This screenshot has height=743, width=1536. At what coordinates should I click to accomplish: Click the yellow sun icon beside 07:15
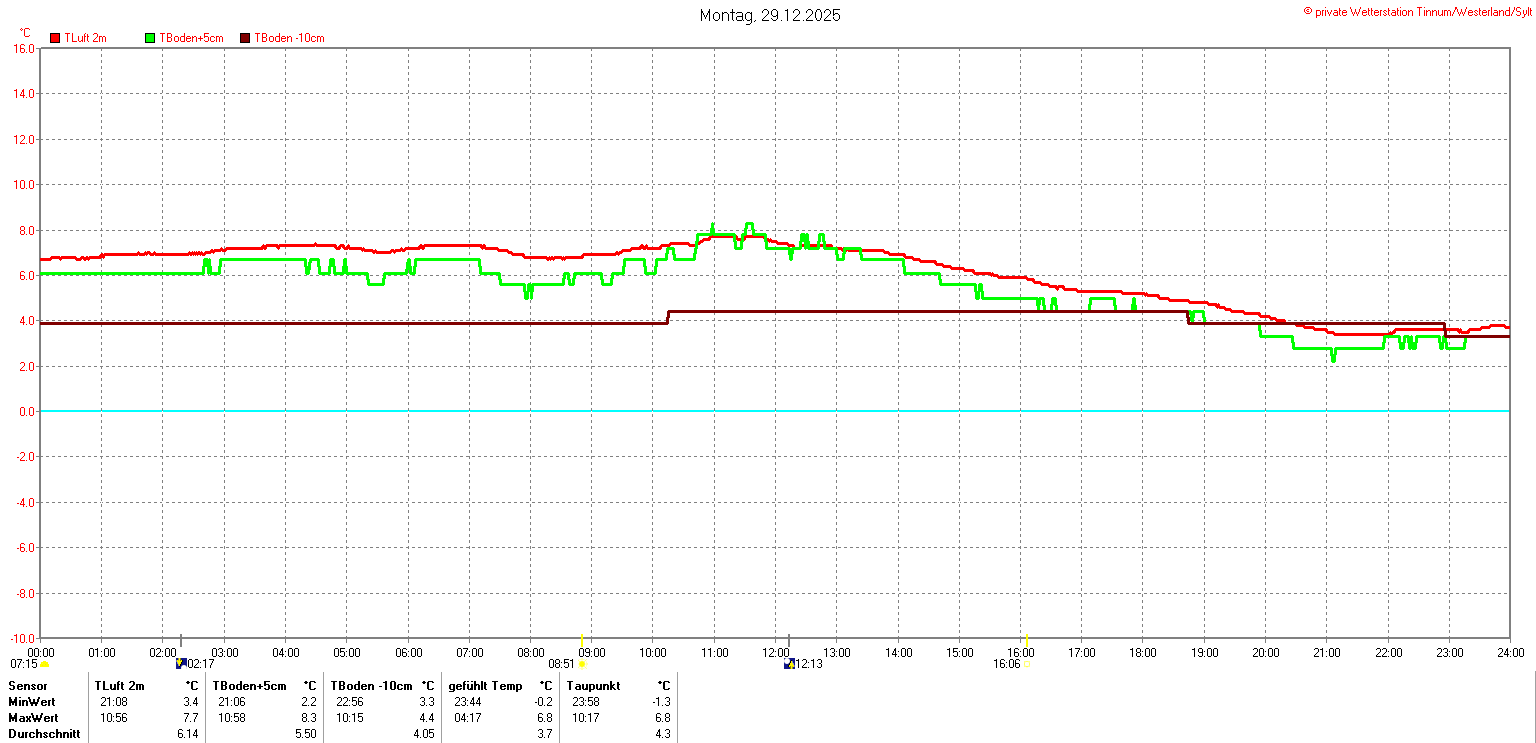point(44,664)
